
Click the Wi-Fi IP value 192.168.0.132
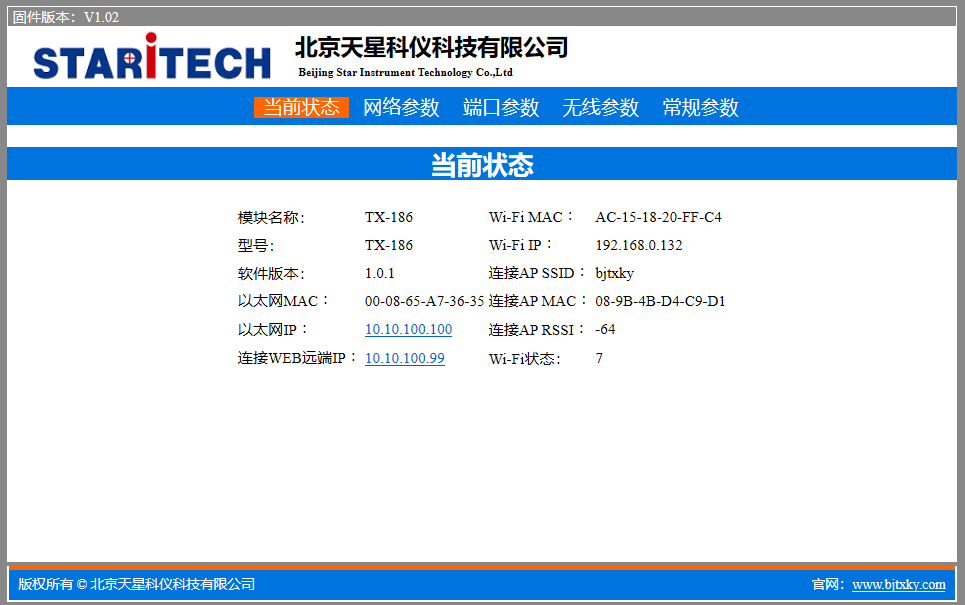pos(638,245)
